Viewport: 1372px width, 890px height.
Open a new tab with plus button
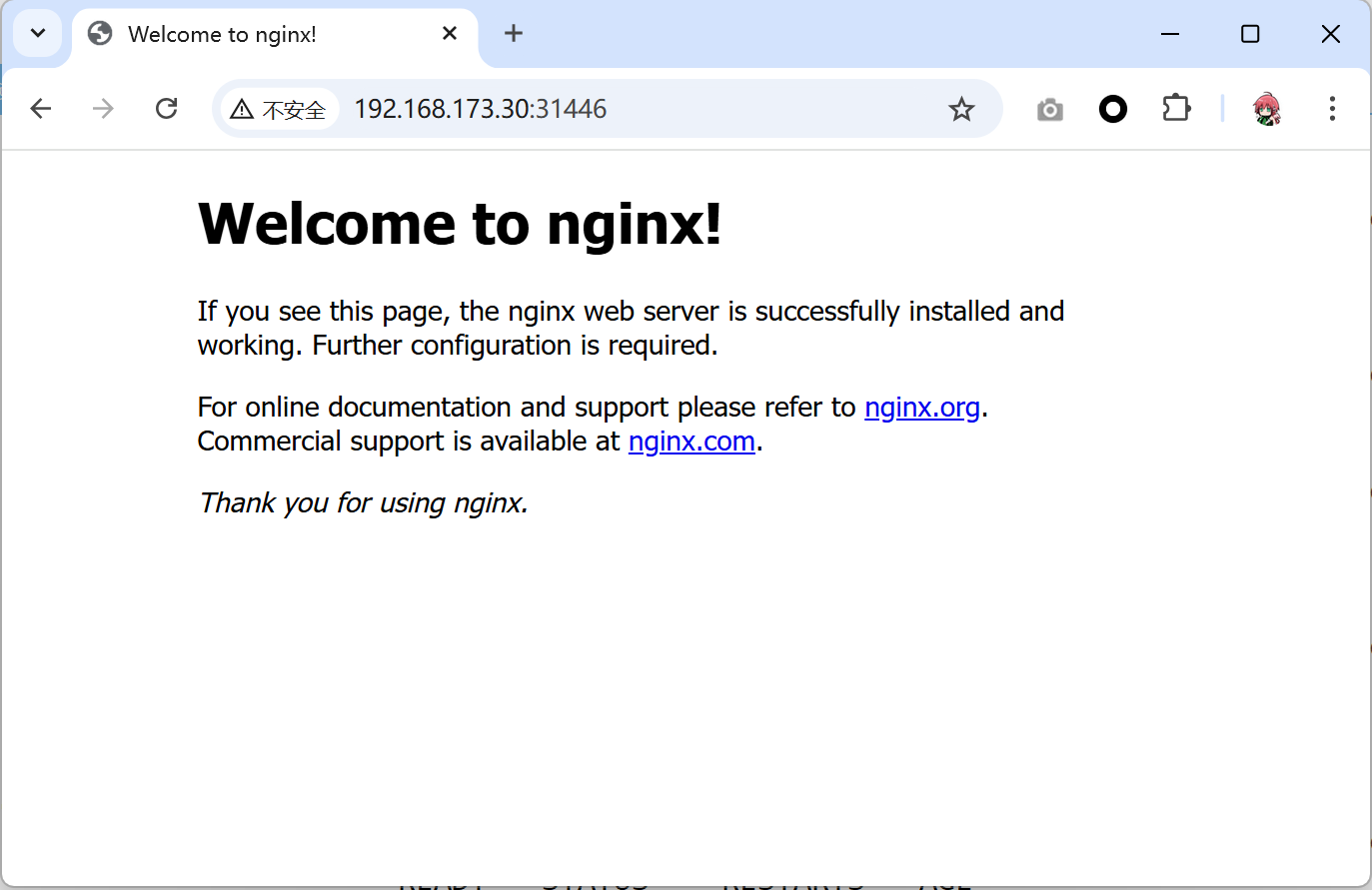point(514,34)
